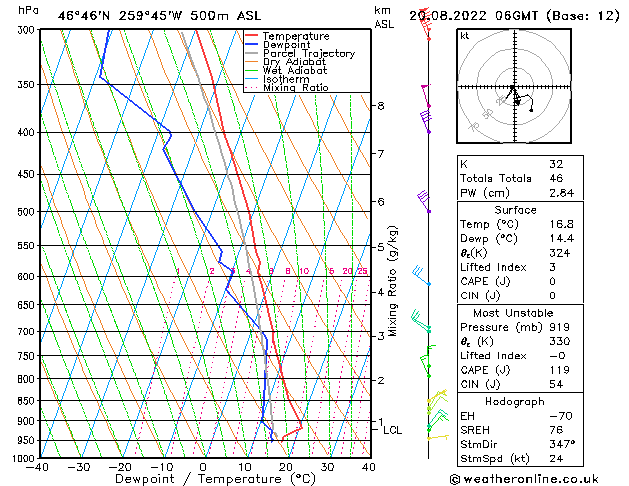Click the Most Unstable CIN value 54

pyautogui.click(x=556, y=384)
